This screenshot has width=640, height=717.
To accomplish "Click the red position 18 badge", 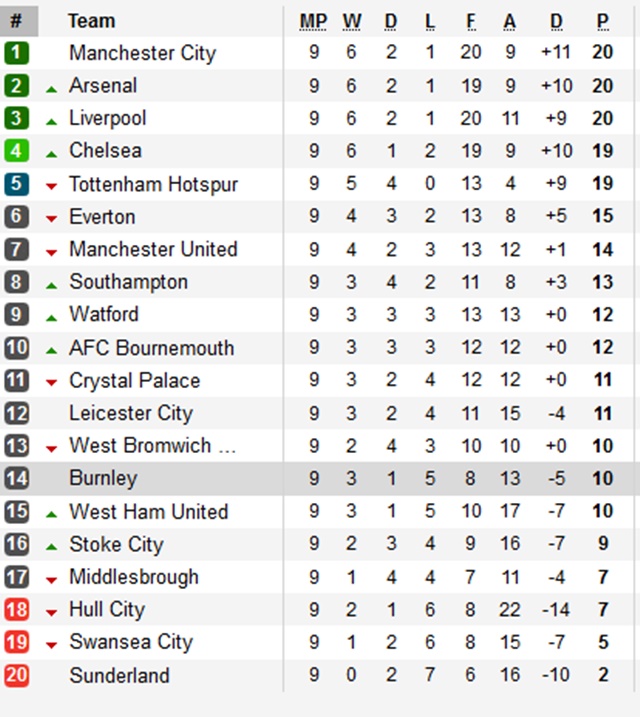I will tap(17, 610).
